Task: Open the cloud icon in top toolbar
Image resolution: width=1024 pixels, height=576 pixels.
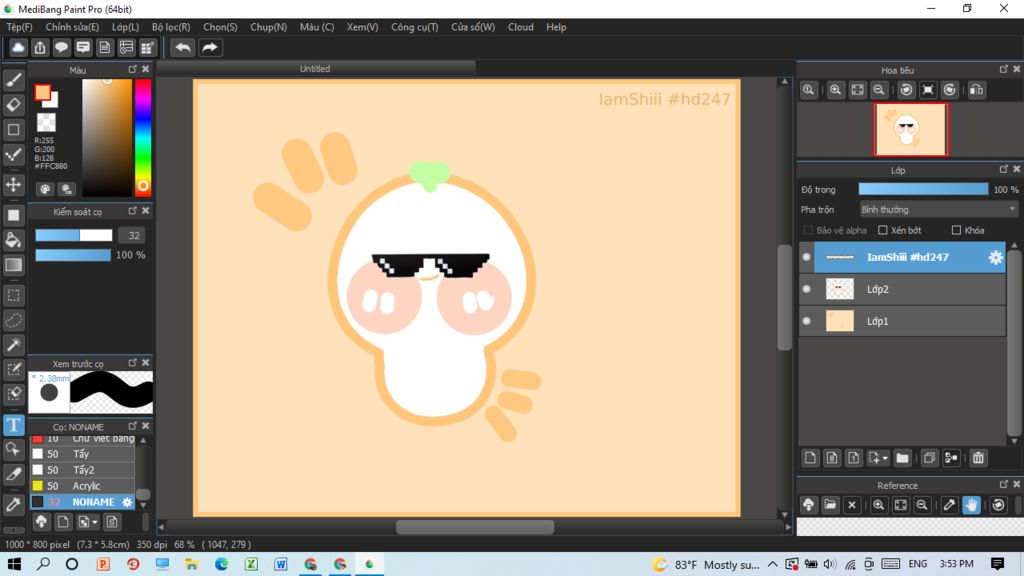Action: pyautogui.click(x=18, y=48)
